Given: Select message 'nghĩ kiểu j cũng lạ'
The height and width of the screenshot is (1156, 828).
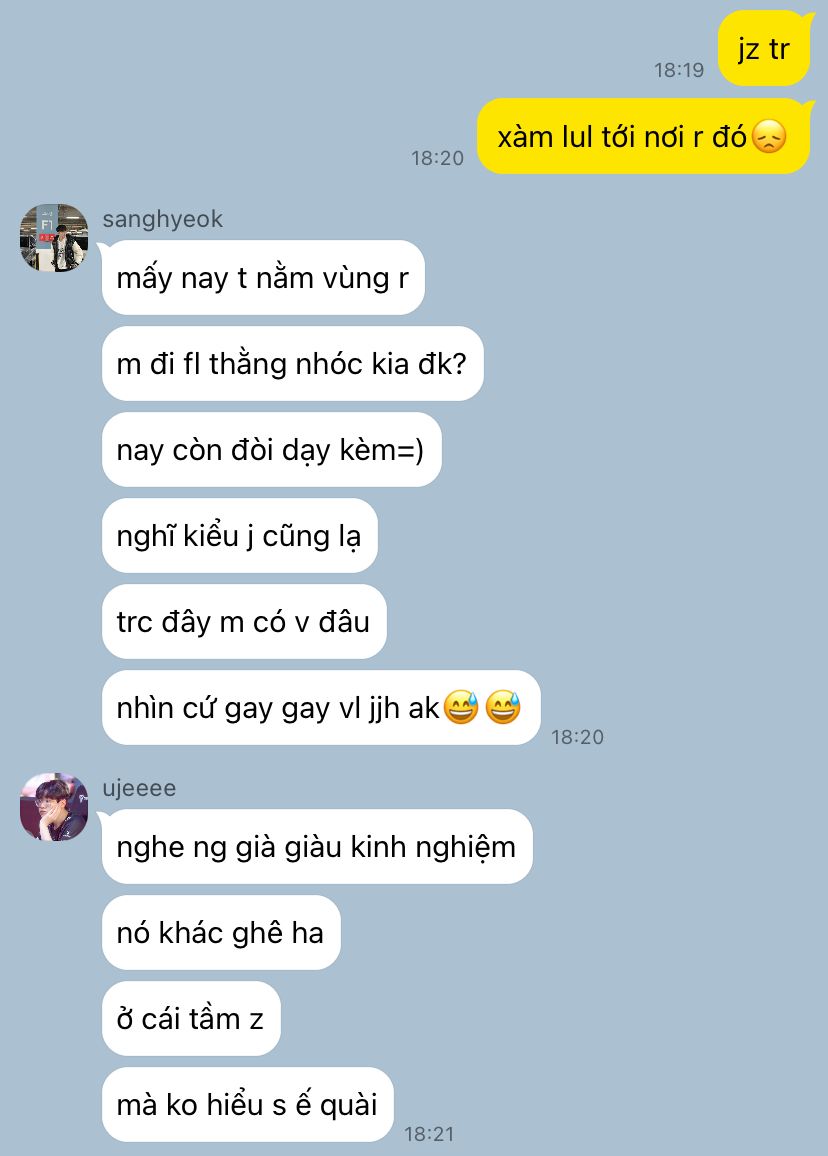Looking at the screenshot, I should click(240, 536).
